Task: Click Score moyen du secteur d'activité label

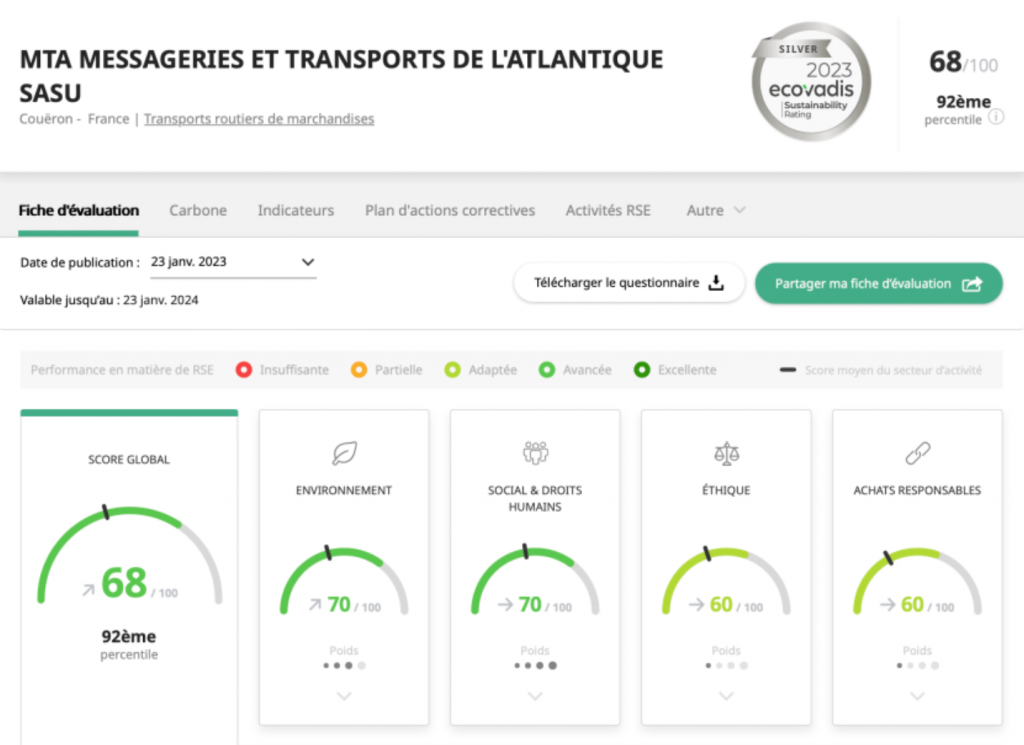Action: coord(893,370)
